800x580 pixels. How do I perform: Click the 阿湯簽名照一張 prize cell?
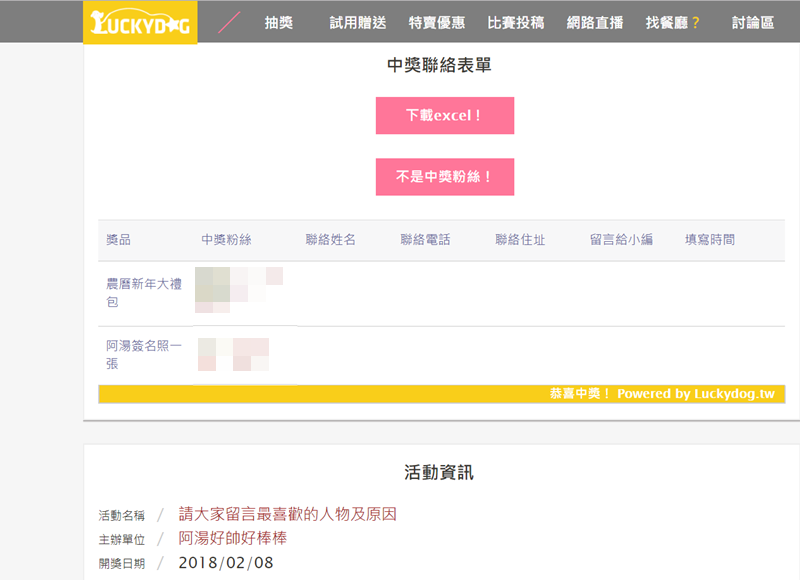point(144,355)
